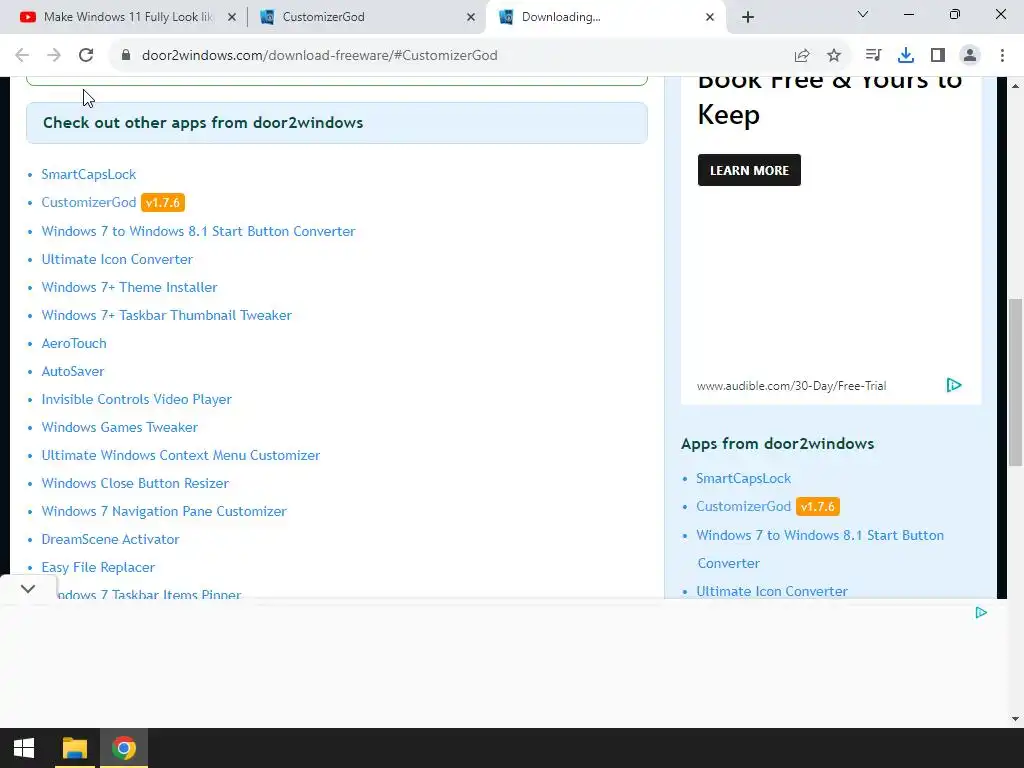Viewport: 1024px width, 768px height.
Task: View site info via the padlock icon
Action: (126, 55)
